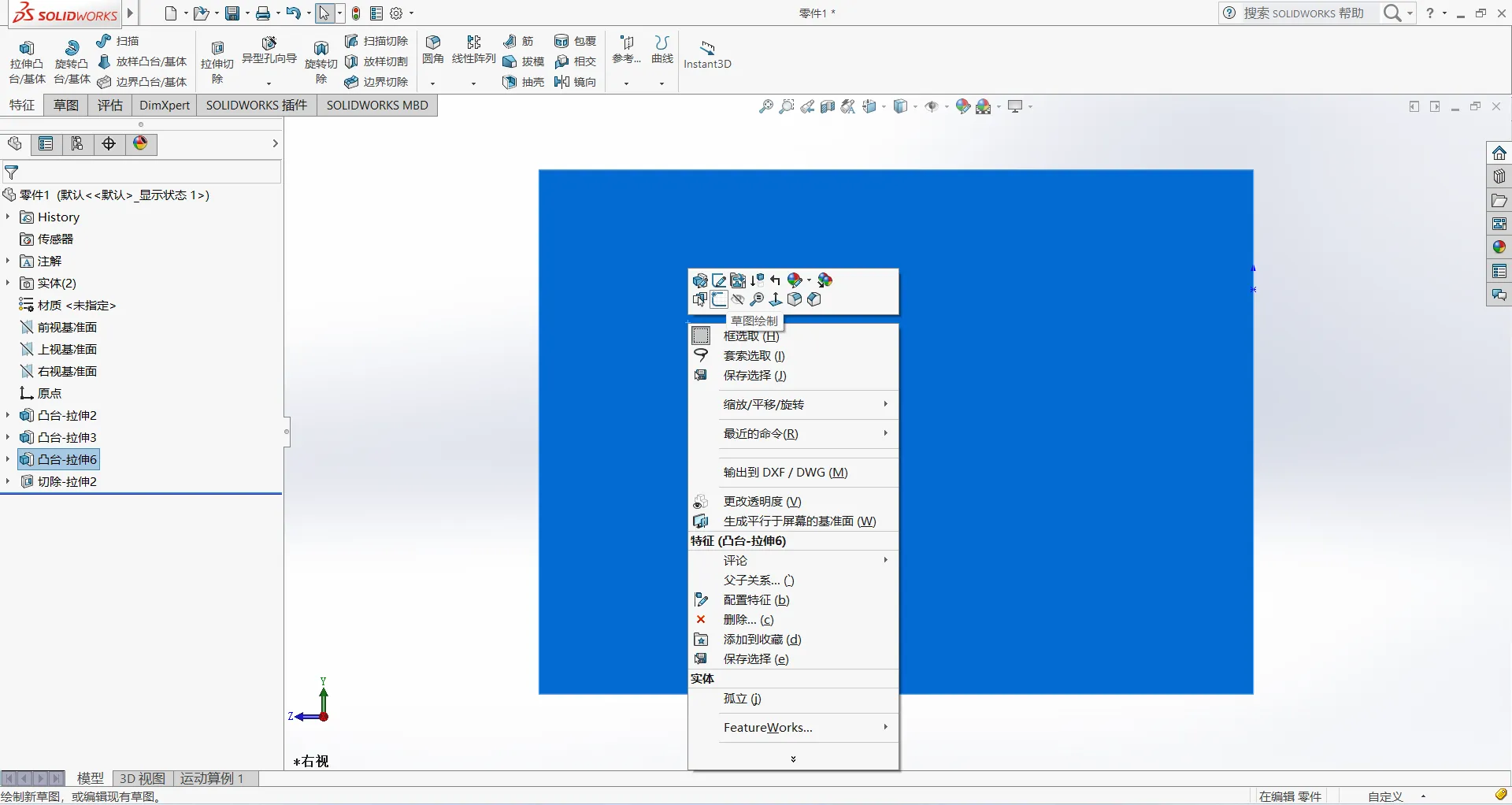
Task: Select the Sketch icon in context toolbar
Action: pyautogui.click(x=719, y=299)
